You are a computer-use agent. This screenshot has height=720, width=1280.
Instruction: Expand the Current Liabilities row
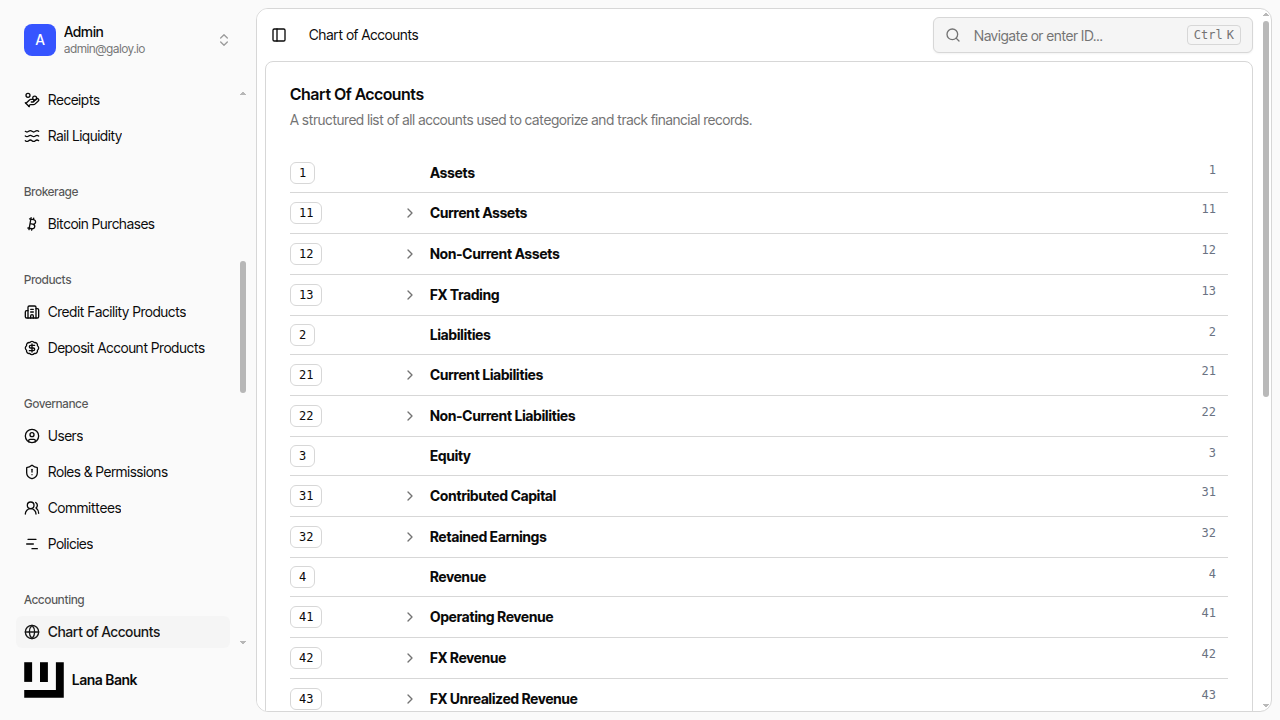coord(410,375)
